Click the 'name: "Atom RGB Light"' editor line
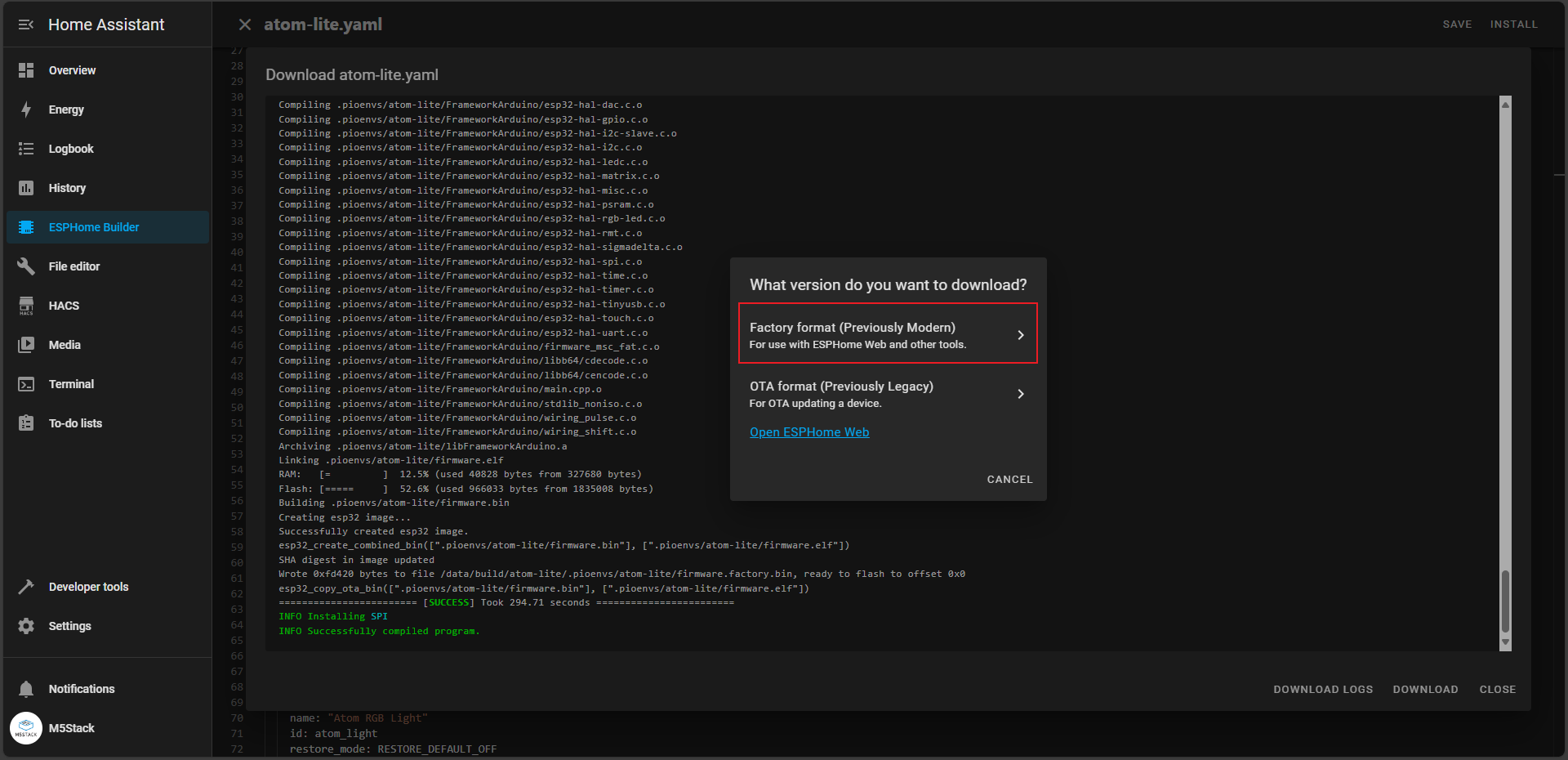 pyautogui.click(x=359, y=718)
